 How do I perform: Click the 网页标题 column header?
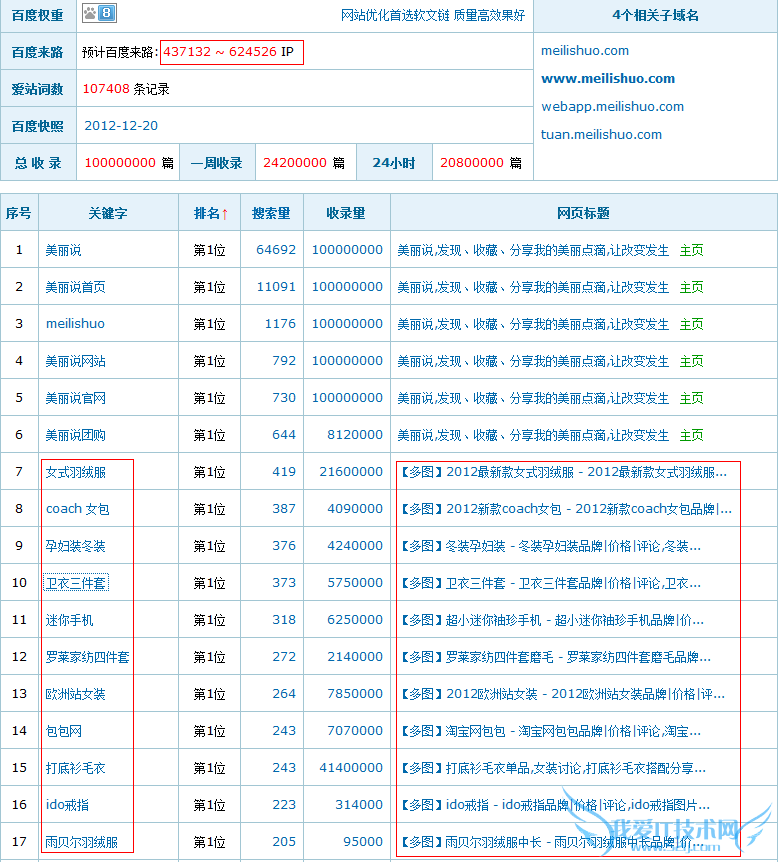pyautogui.click(x=583, y=213)
